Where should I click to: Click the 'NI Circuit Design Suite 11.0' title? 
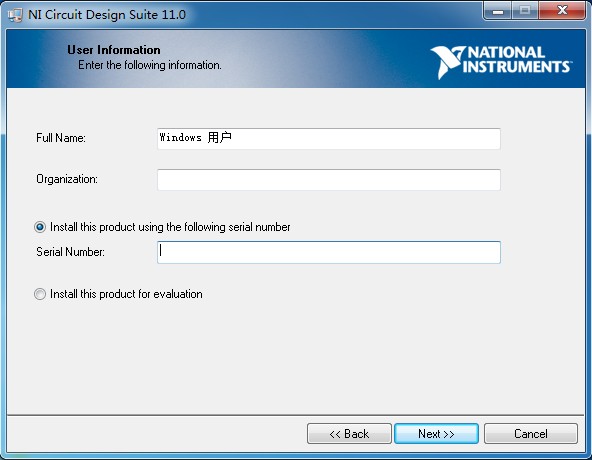[107, 15]
